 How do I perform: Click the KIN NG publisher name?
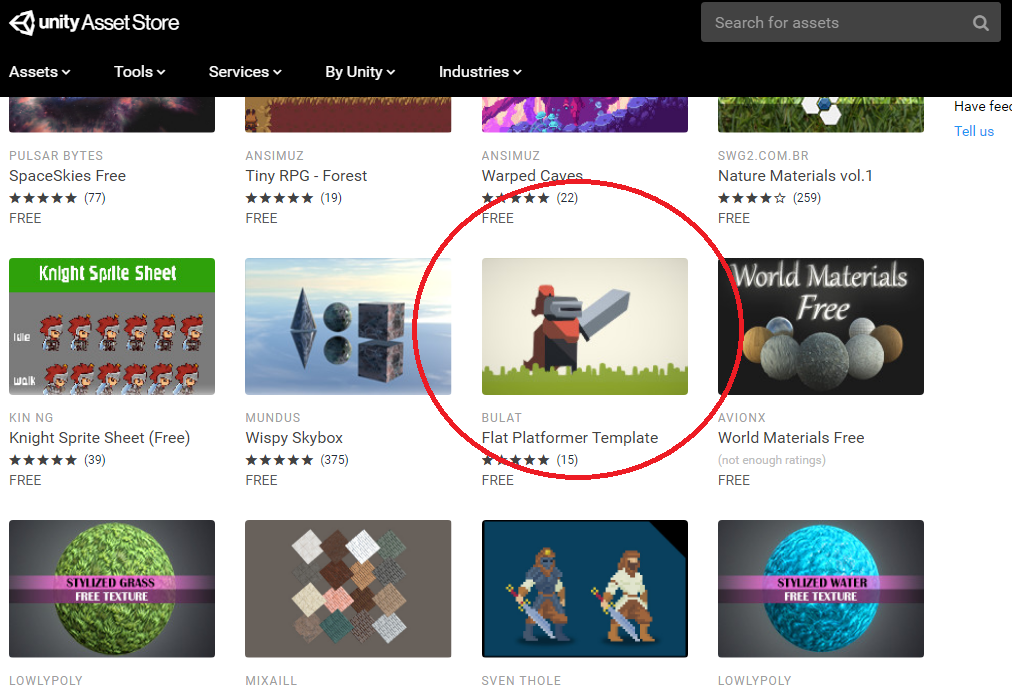(x=31, y=417)
